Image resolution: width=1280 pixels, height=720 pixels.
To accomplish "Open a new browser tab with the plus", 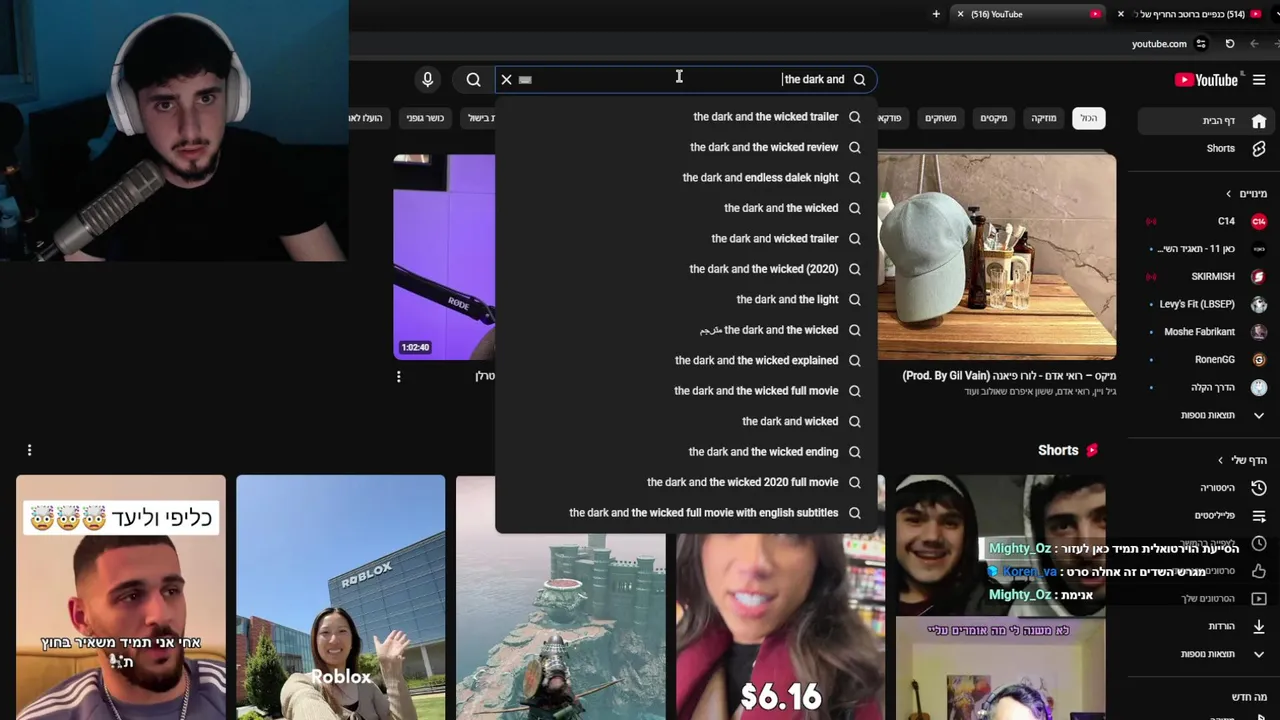I will click(x=936, y=14).
